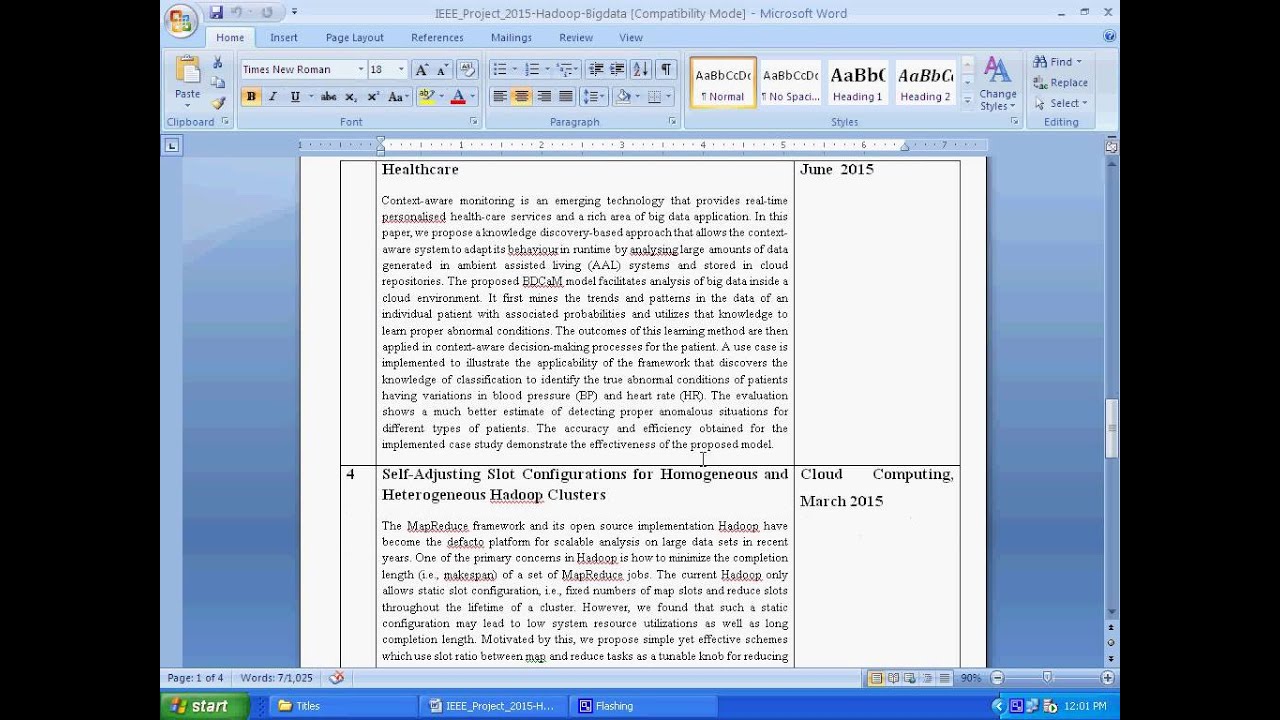Open the round Office Button menu
This screenshot has width=1280, height=720.
[181, 21]
